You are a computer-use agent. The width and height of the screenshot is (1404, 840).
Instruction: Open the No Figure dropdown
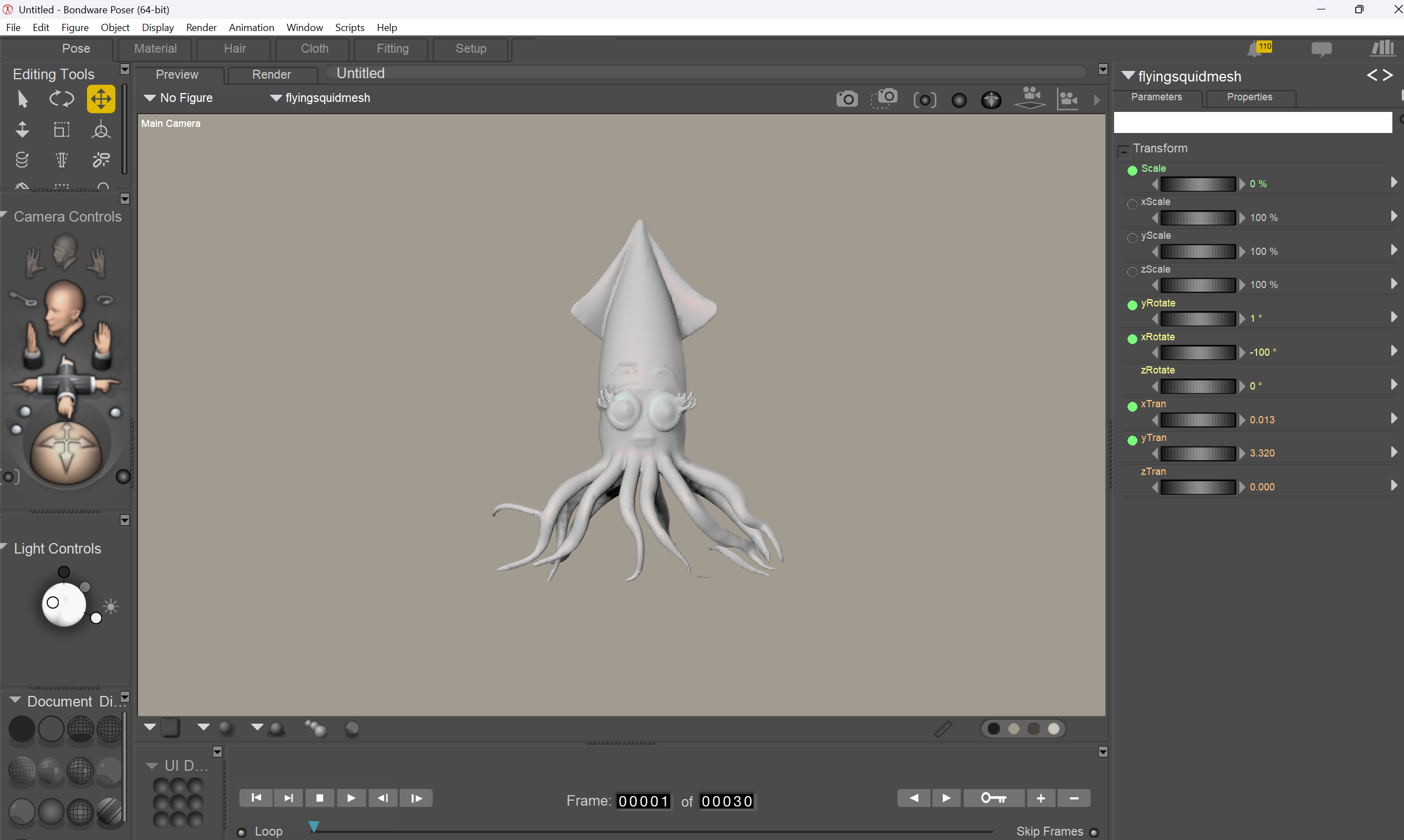(178, 98)
